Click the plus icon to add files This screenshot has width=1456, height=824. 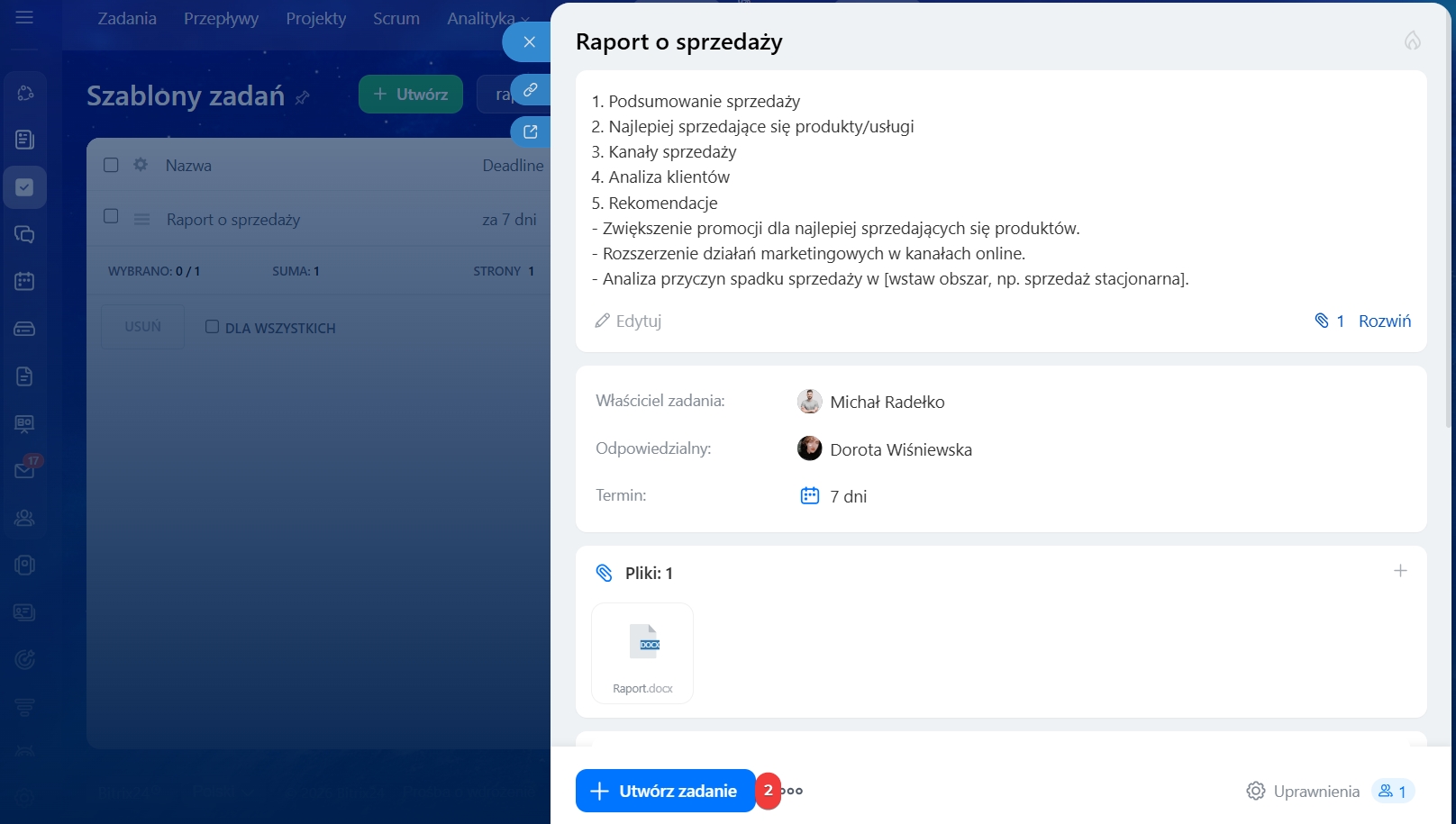click(1400, 571)
